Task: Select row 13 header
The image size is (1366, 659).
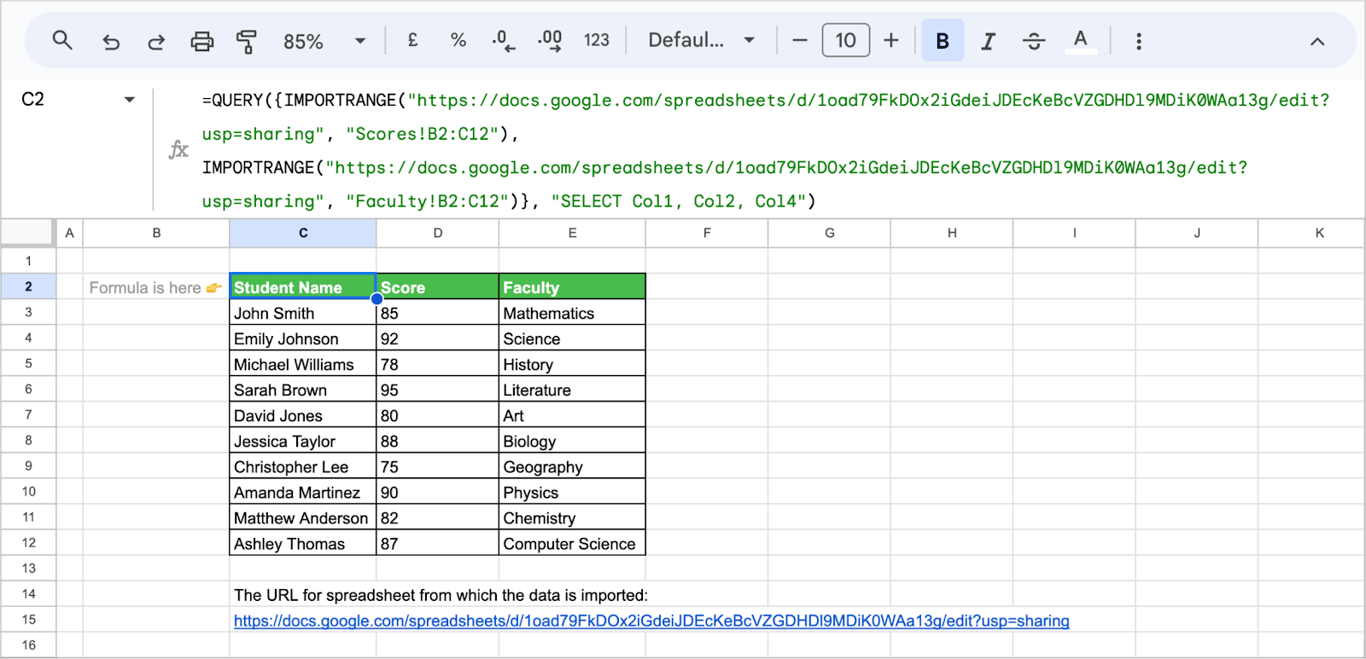Action: (x=28, y=568)
